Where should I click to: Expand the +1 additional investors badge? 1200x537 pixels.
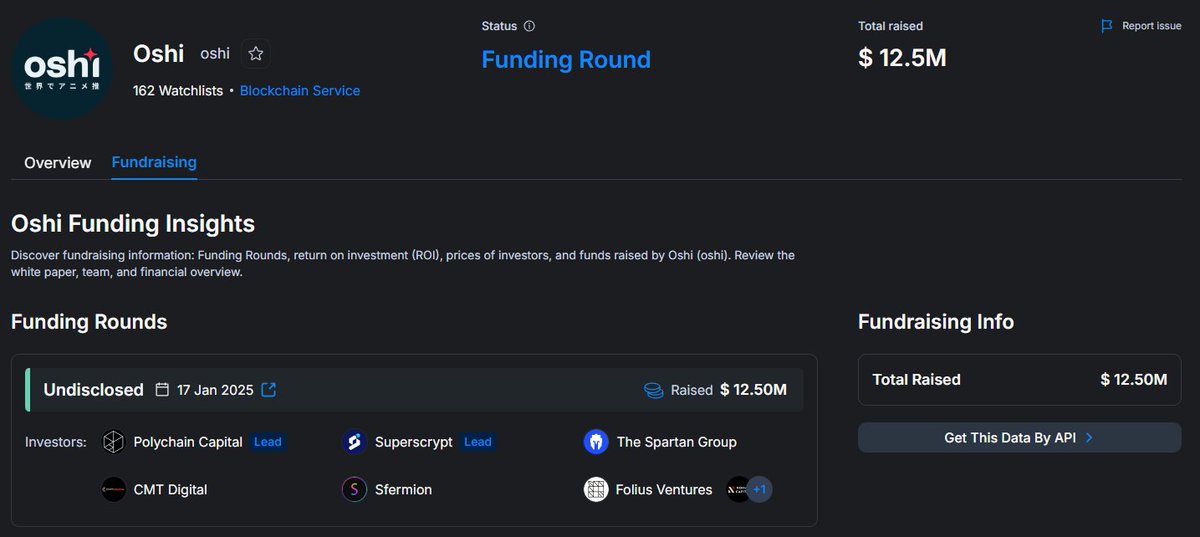(x=759, y=490)
